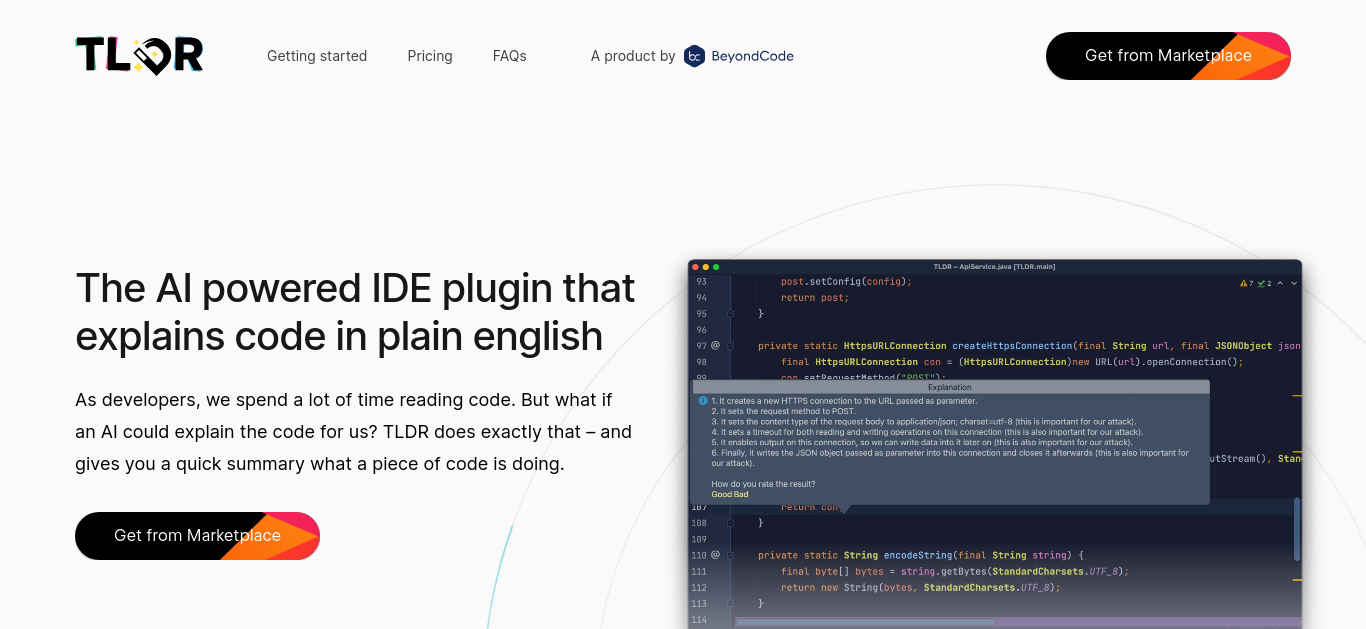Click the green maximize dot of the IDE window
This screenshot has height=629, width=1366.
[716, 267]
